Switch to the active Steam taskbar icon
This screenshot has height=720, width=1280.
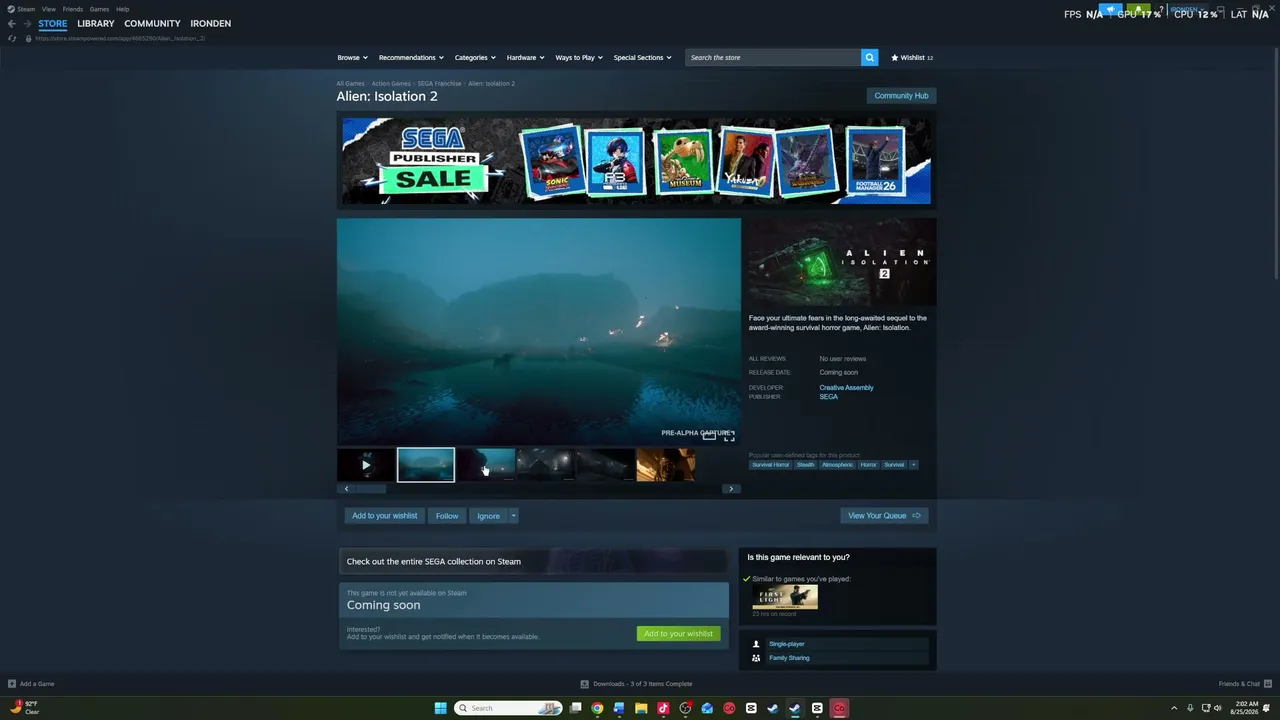click(x=795, y=708)
